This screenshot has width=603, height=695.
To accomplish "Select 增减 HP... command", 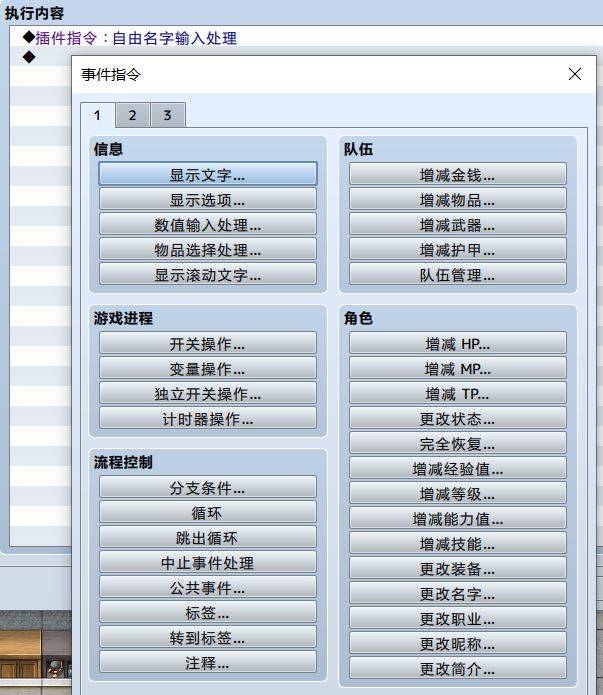I will 458,344.
